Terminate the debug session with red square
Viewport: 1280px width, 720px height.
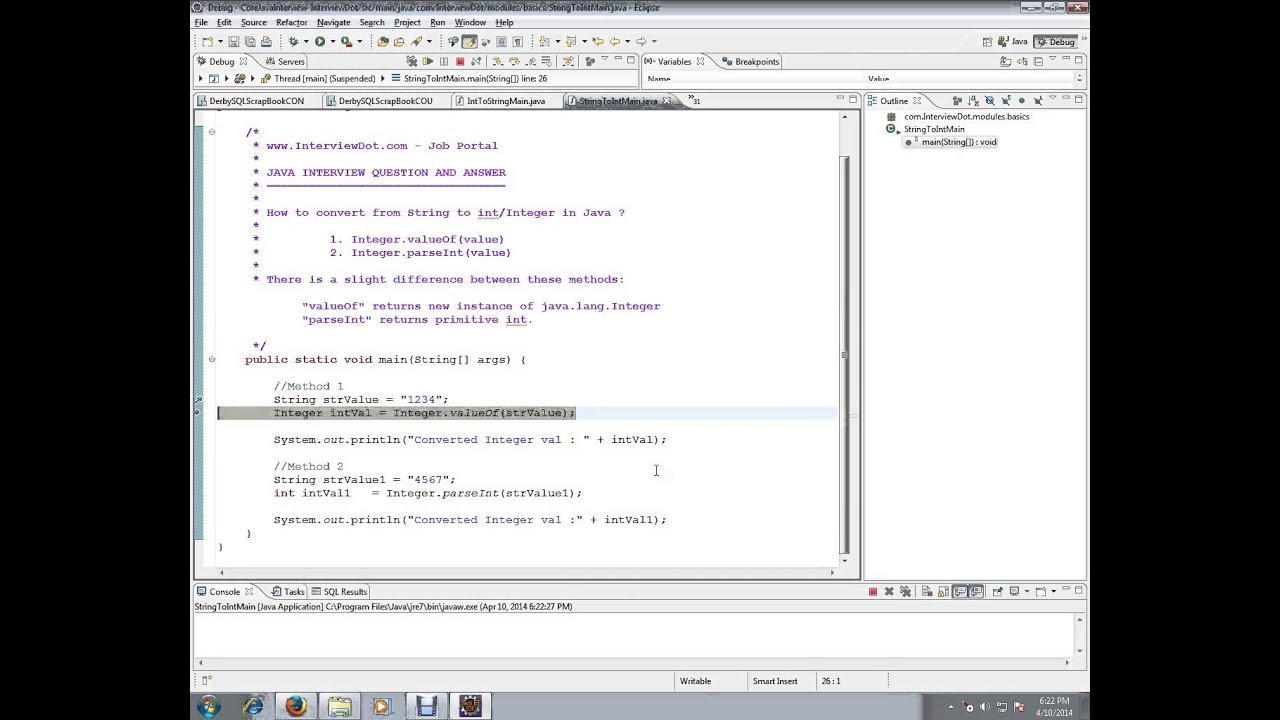coord(460,61)
